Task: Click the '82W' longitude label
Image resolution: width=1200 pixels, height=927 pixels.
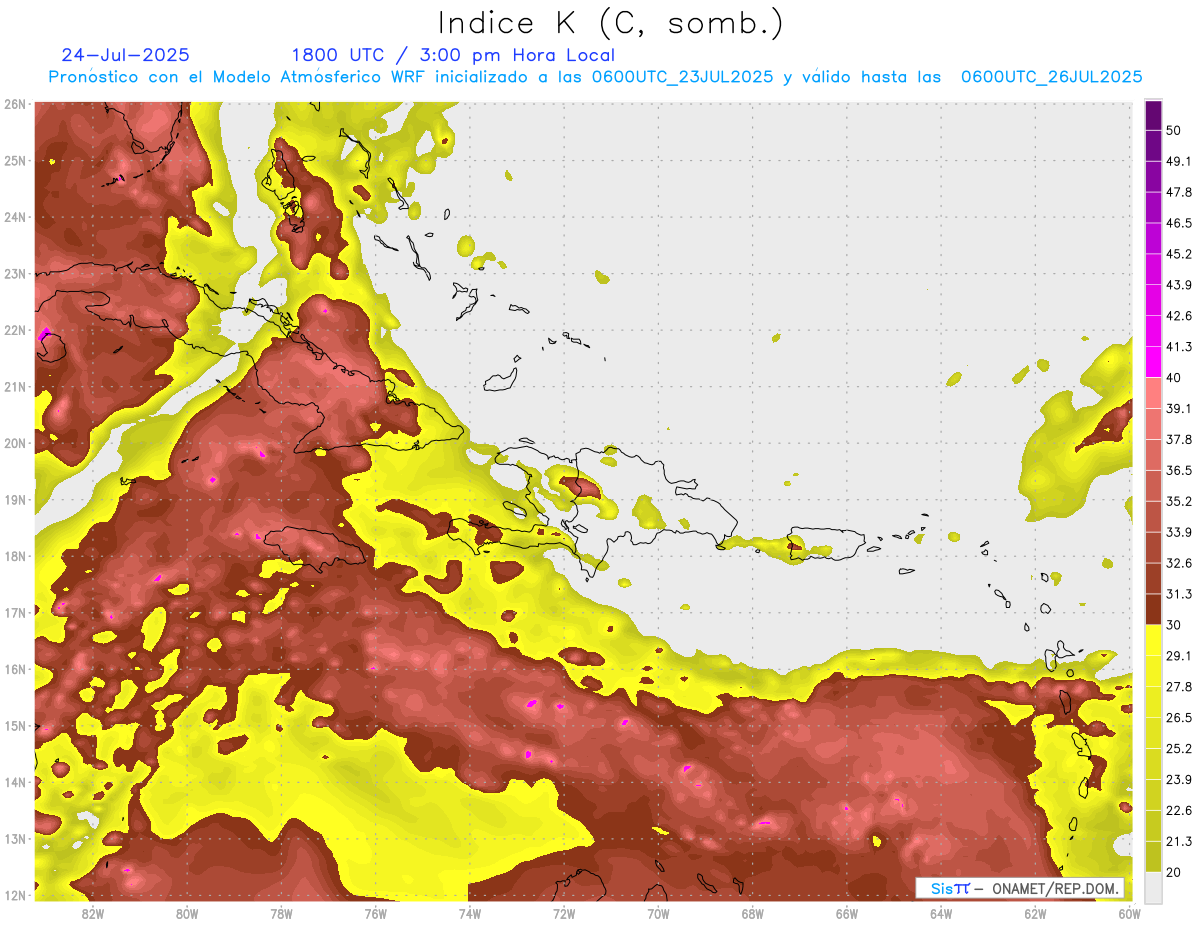Action: point(92,914)
